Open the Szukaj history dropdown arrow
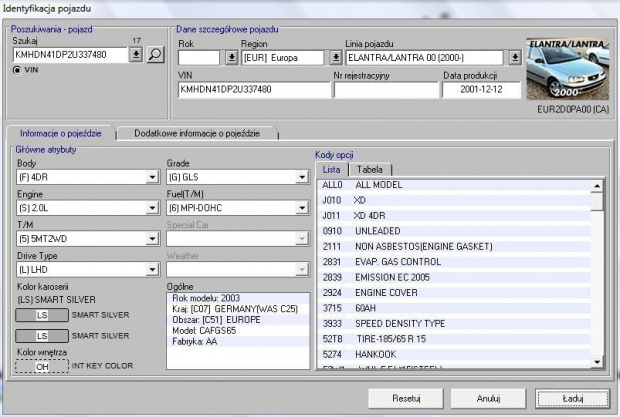The width and height of the screenshot is (620, 417). click(136, 55)
